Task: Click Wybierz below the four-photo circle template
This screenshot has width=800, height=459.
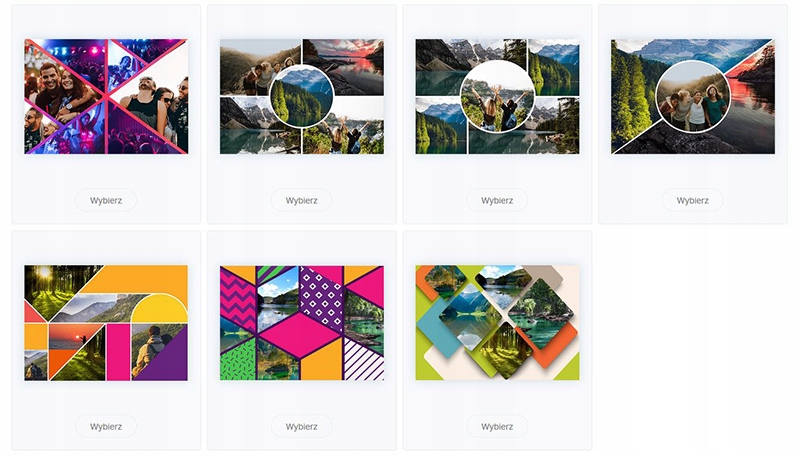Action: [302, 200]
